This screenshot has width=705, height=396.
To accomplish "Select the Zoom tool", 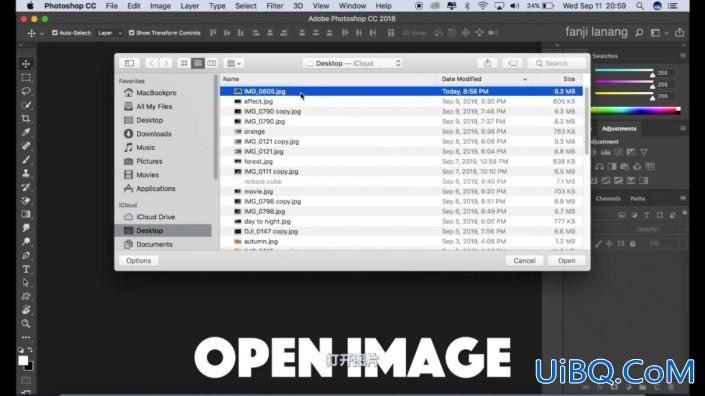I will pyautogui.click(x=26, y=324).
